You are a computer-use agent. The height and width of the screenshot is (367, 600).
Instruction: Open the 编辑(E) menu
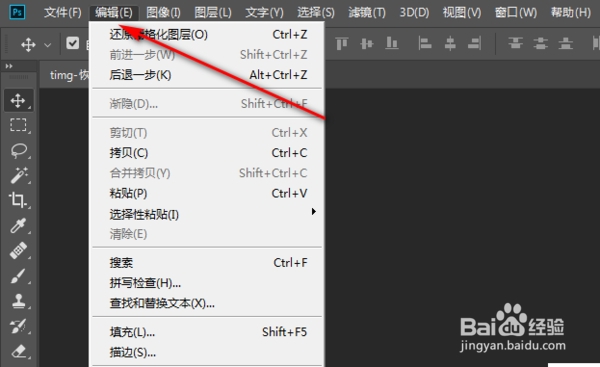(x=114, y=13)
